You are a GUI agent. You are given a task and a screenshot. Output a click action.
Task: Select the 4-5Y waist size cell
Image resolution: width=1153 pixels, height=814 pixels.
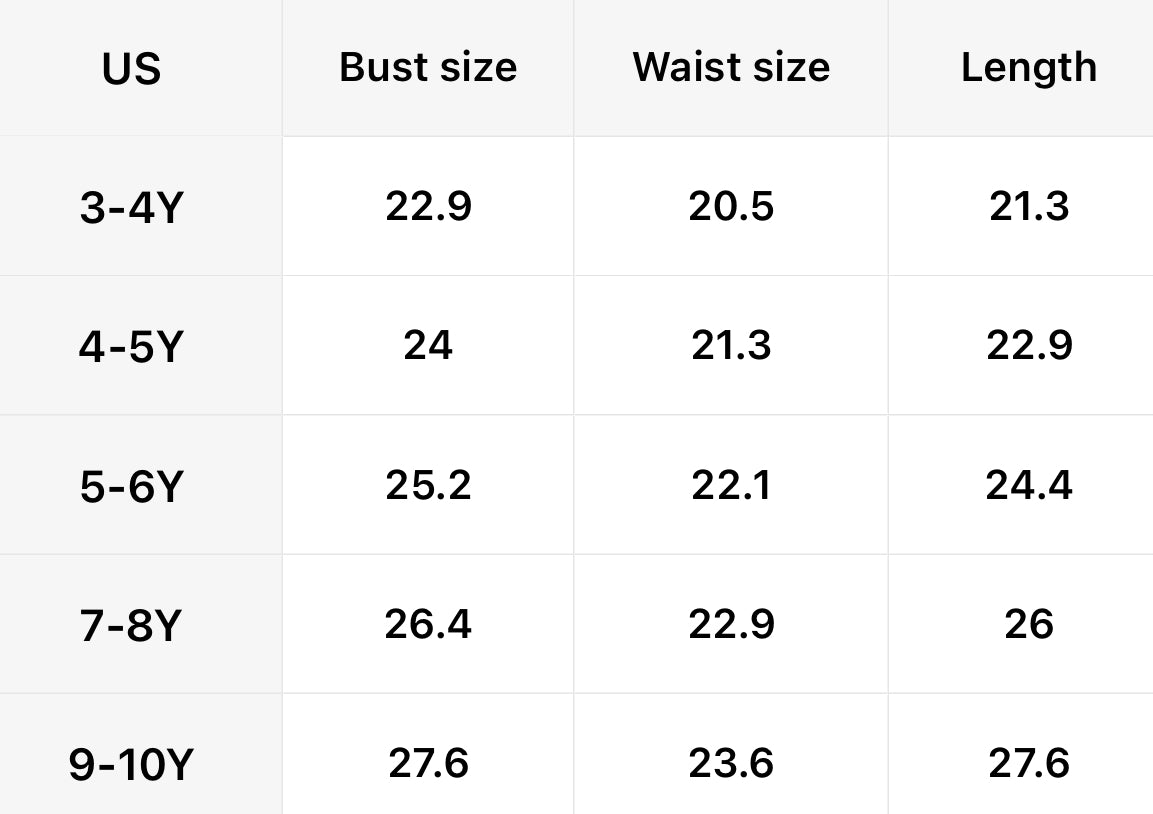(731, 346)
